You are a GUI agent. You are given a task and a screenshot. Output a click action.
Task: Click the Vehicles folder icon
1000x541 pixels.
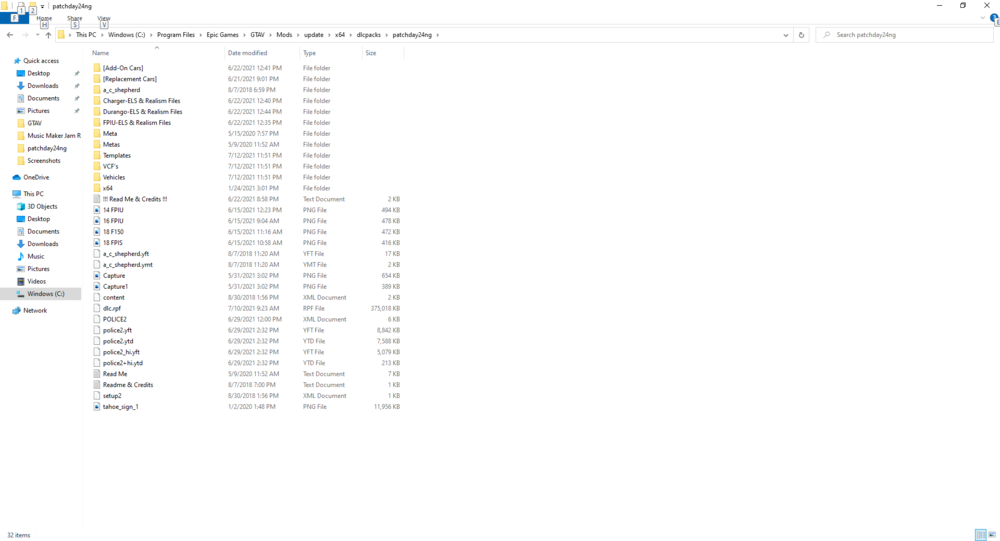97,177
